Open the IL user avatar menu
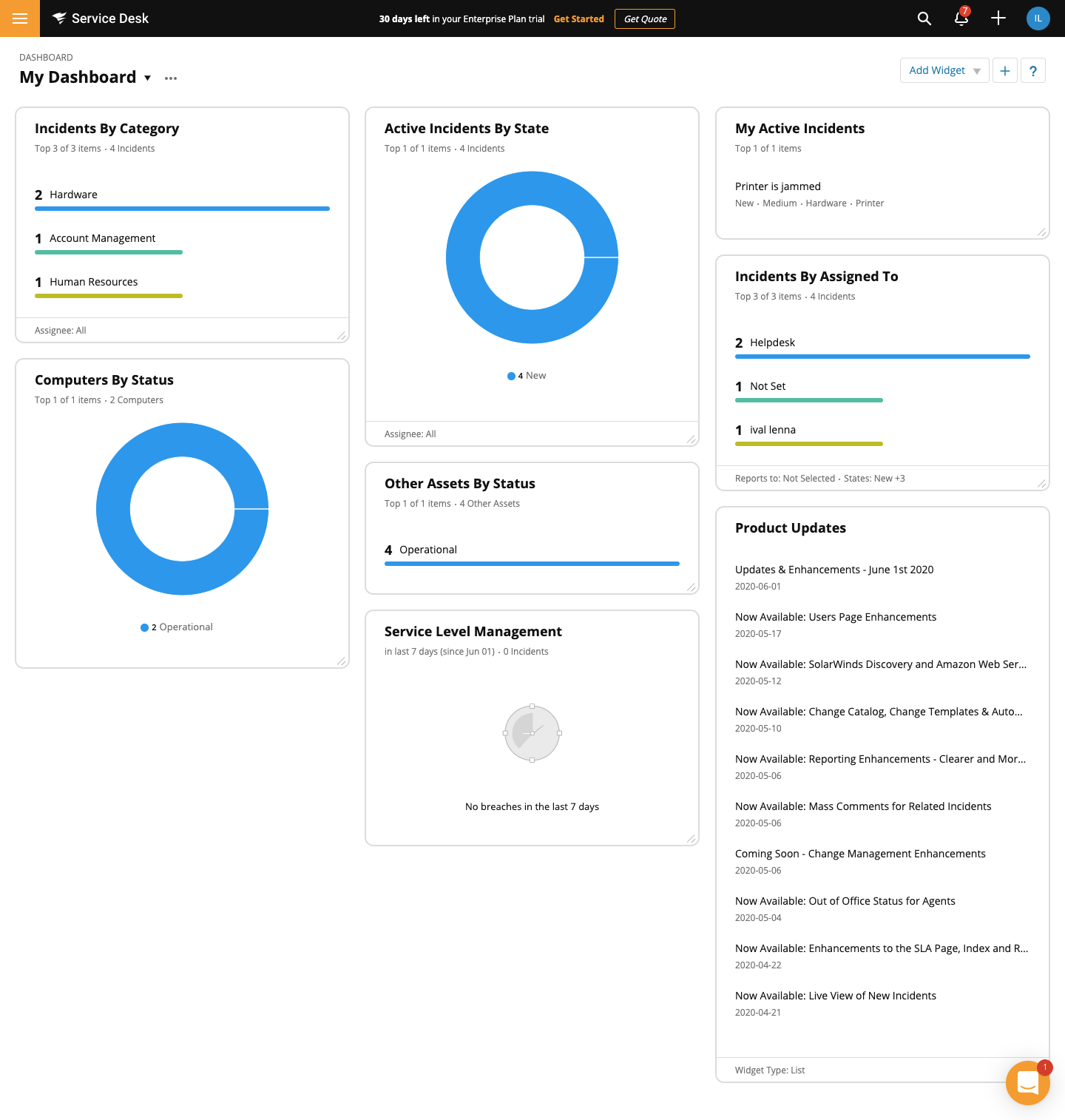Viewport: 1065px width, 1120px height. pos(1038,18)
